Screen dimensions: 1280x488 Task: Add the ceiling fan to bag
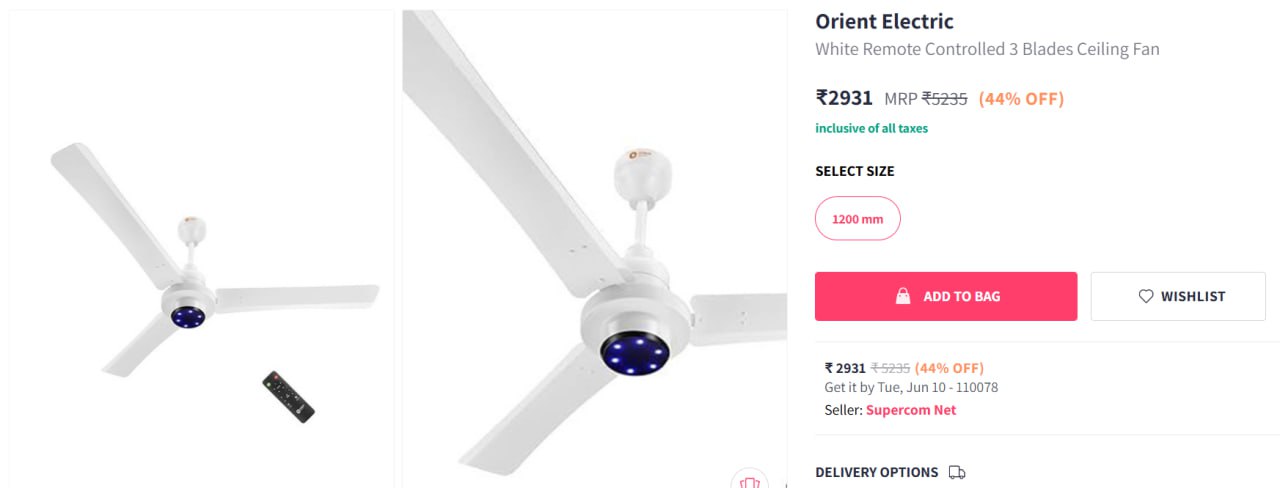[946, 296]
